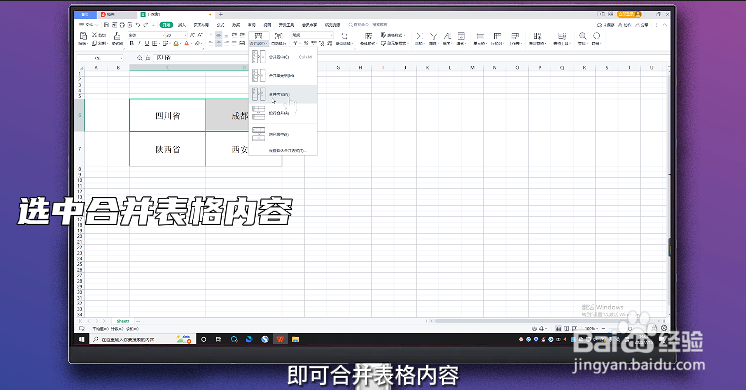
Task: Expand the fill color dropdown arrow
Action: pos(180,44)
